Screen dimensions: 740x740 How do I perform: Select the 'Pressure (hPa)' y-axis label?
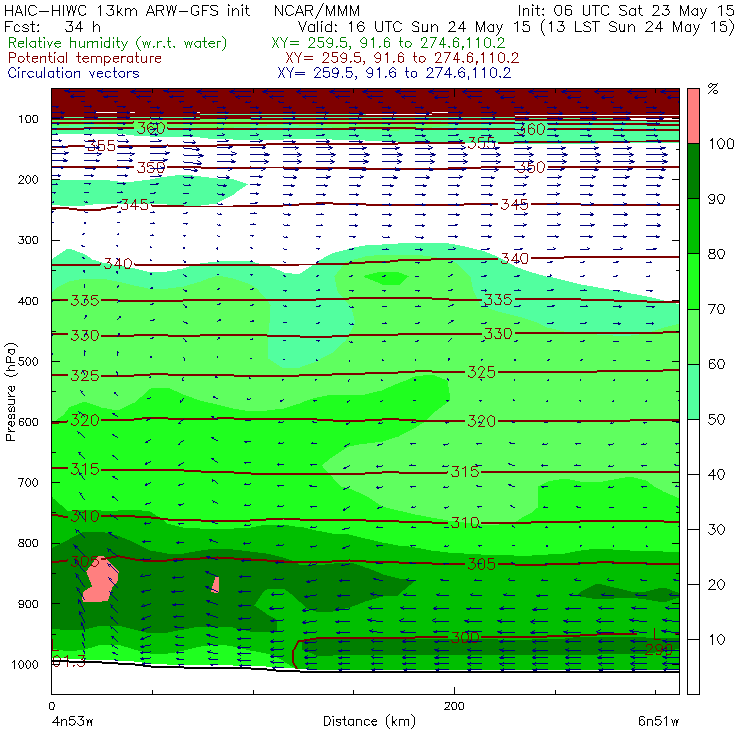(11, 392)
